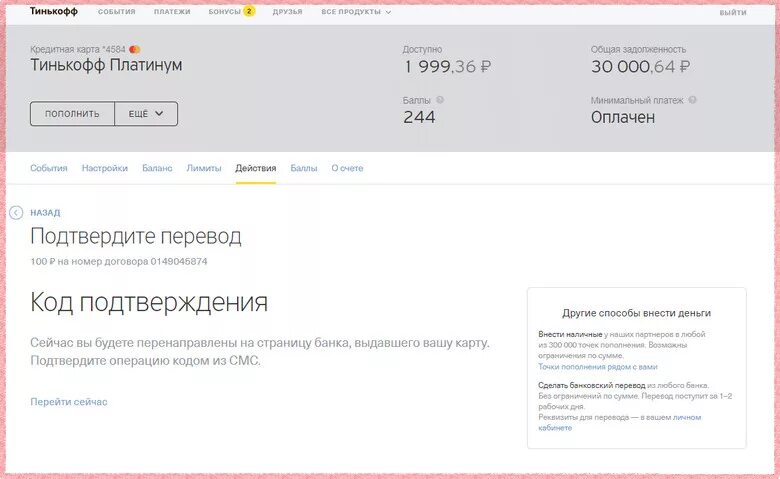
Task: Open the События top menu
Action: click(x=116, y=12)
